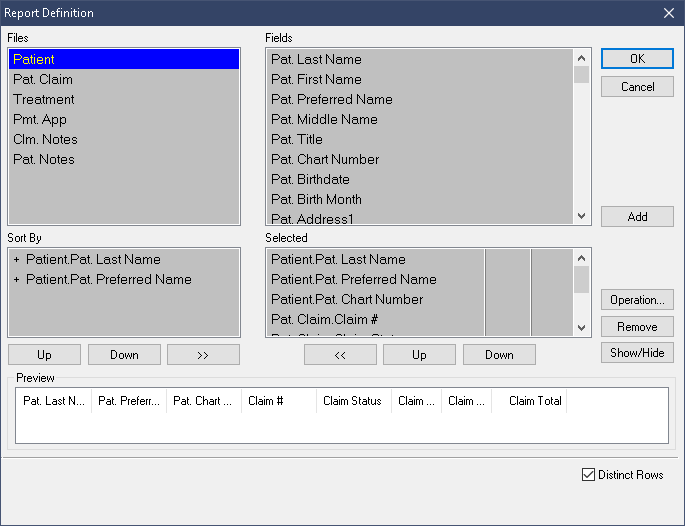The width and height of the screenshot is (685, 526).
Task: Choose Pat. Chart Number in Fields list
Action: (x=325, y=159)
